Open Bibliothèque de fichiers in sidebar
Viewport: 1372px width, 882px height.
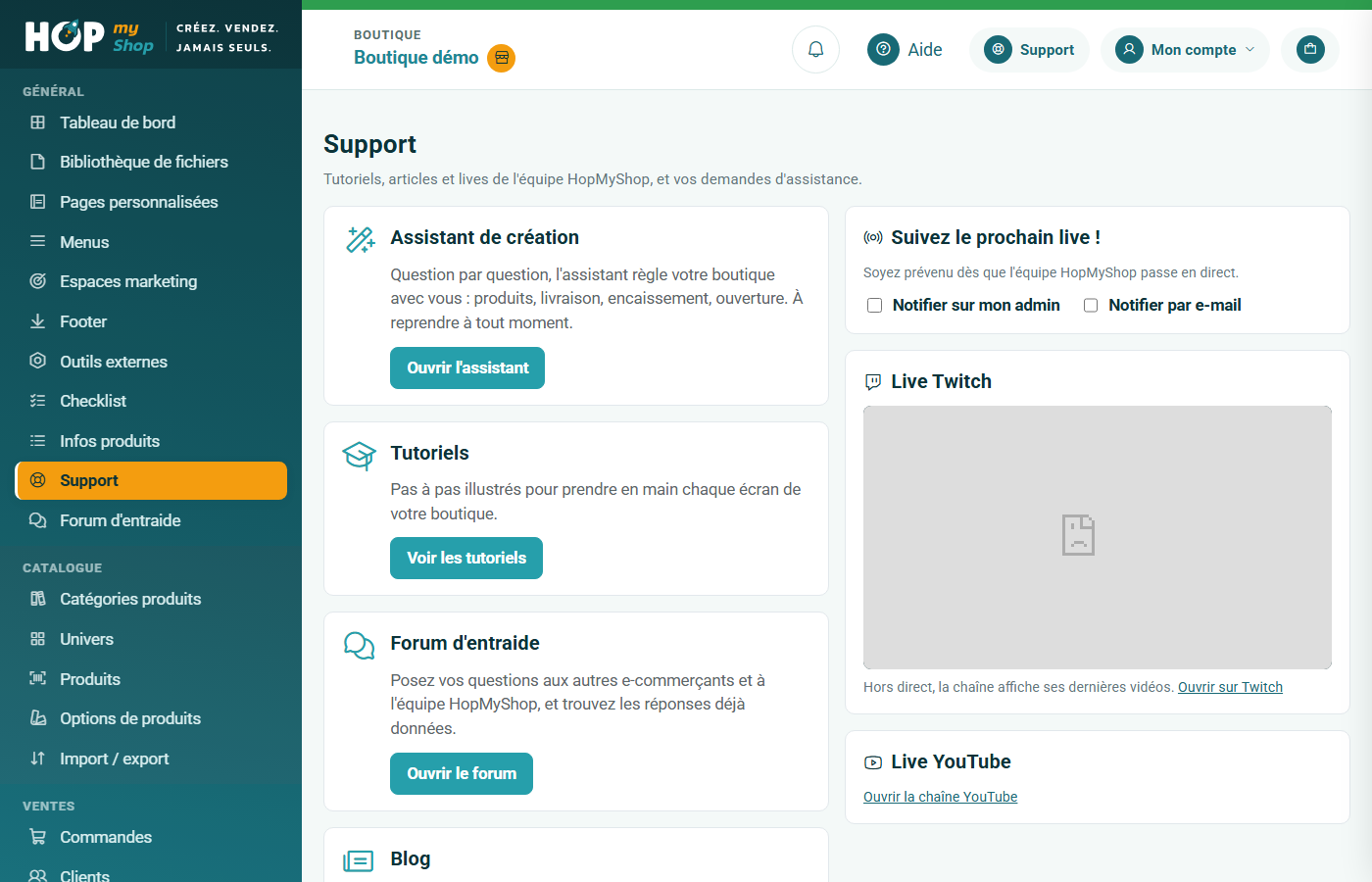[x=151, y=162]
